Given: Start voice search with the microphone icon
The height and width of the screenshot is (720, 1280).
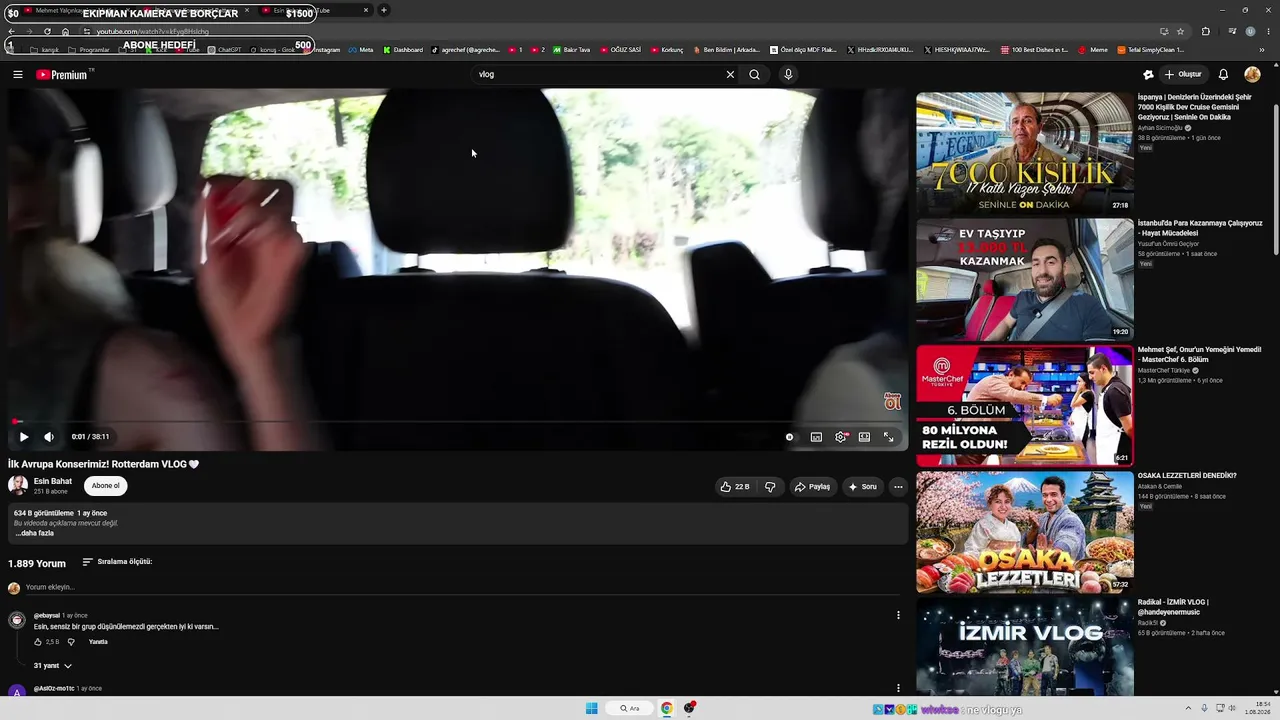Looking at the screenshot, I should pos(788,74).
